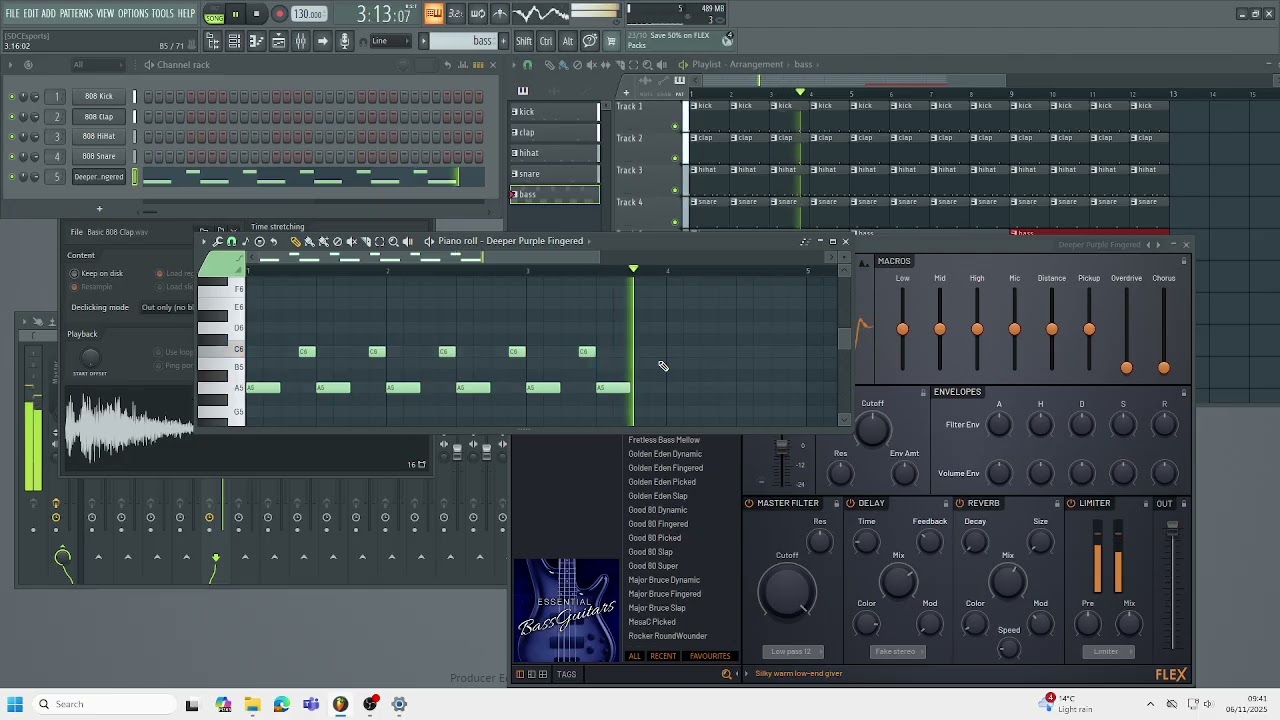Select the draw pencil tool in Piano roll

pos(295,241)
